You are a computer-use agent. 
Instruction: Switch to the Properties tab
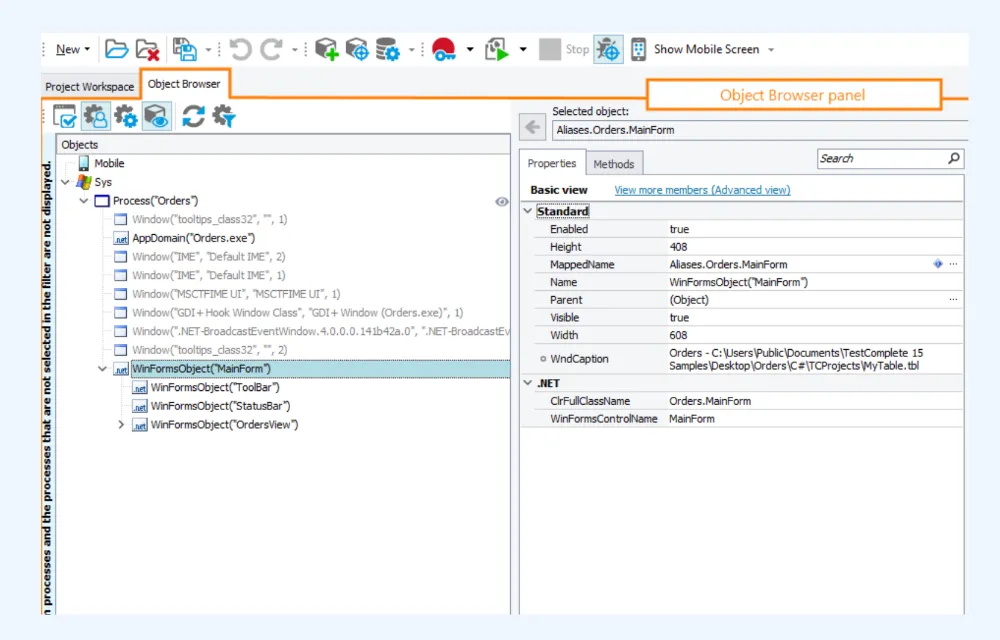coord(552,163)
